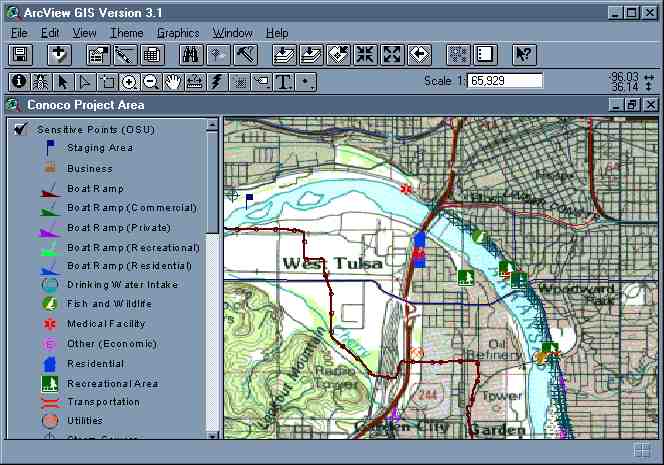Click the Drinking Water Intake legend label
Screen dimensions: 664x465
122,285
